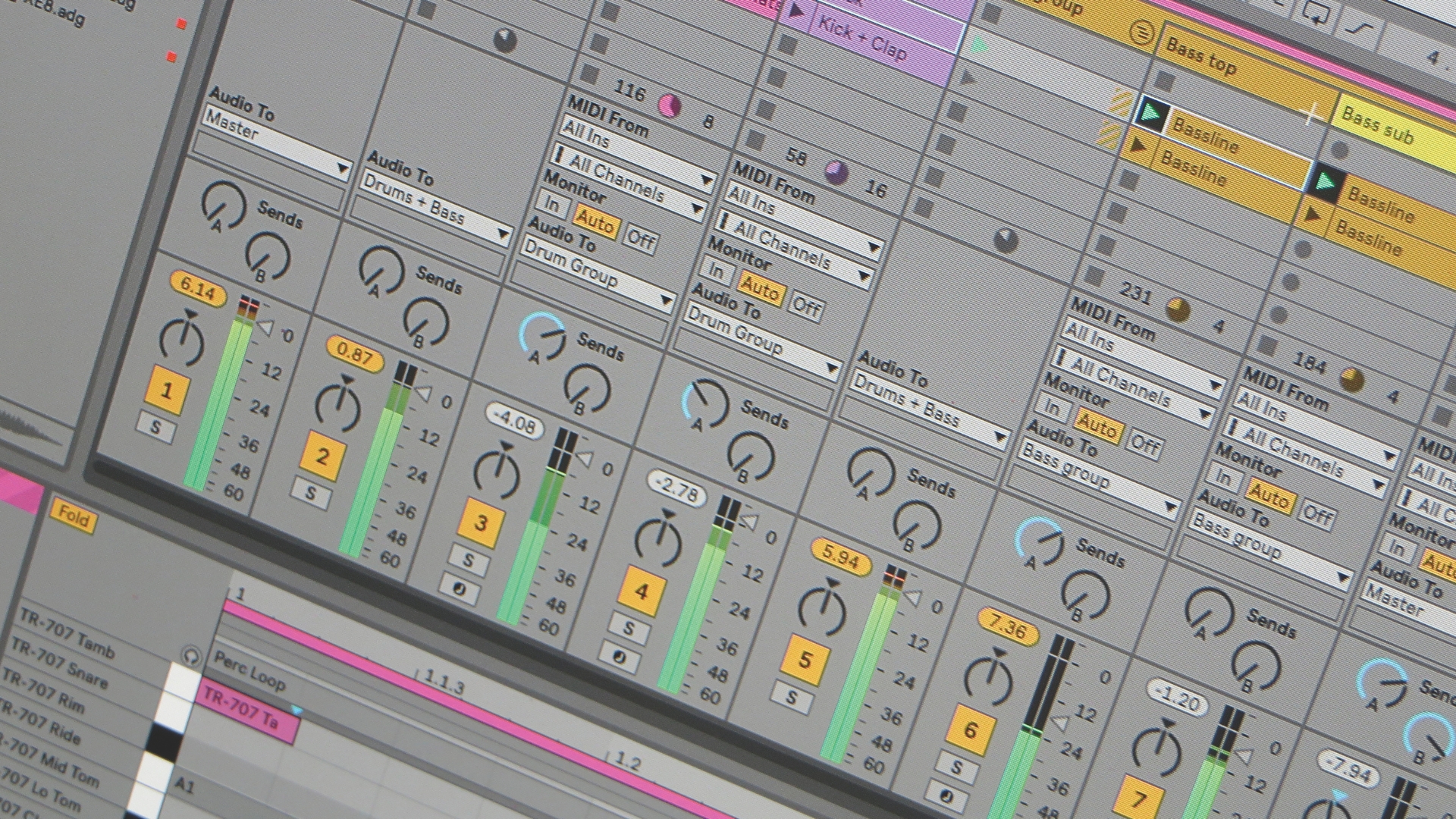1456x819 pixels.
Task: Set track 4 Monitor to Auto
Action: pos(759,288)
